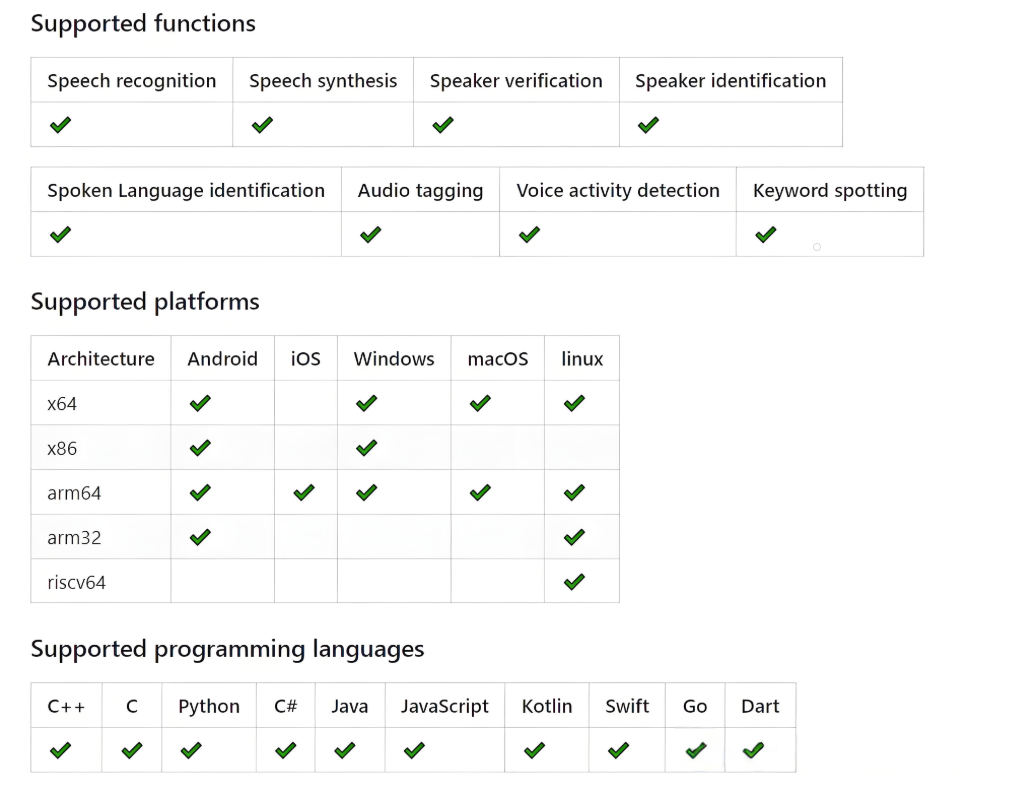Image resolution: width=1030 pixels, height=791 pixels.
Task: Click the Voice activity detection header cell
Action: click(618, 190)
